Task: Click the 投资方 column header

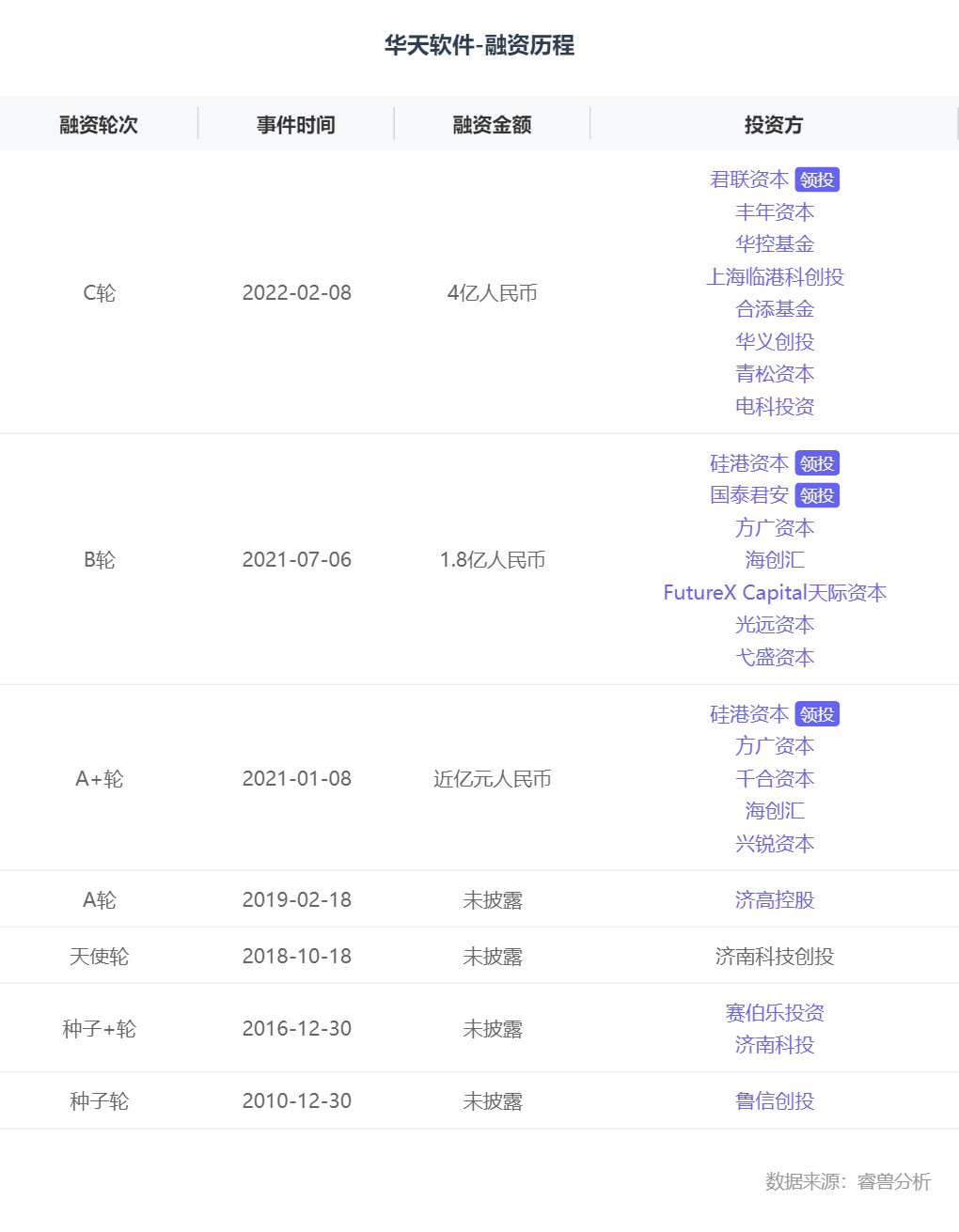Action: tap(774, 125)
